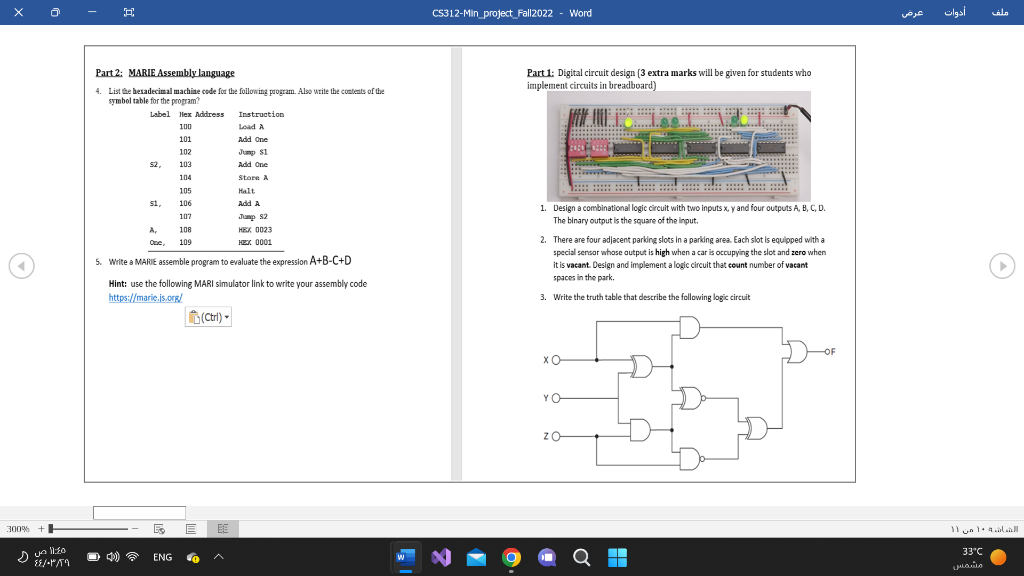The image size is (1024, 576).
Task: Open the Zoom app from the taskbar
Action: click(545, 558)
